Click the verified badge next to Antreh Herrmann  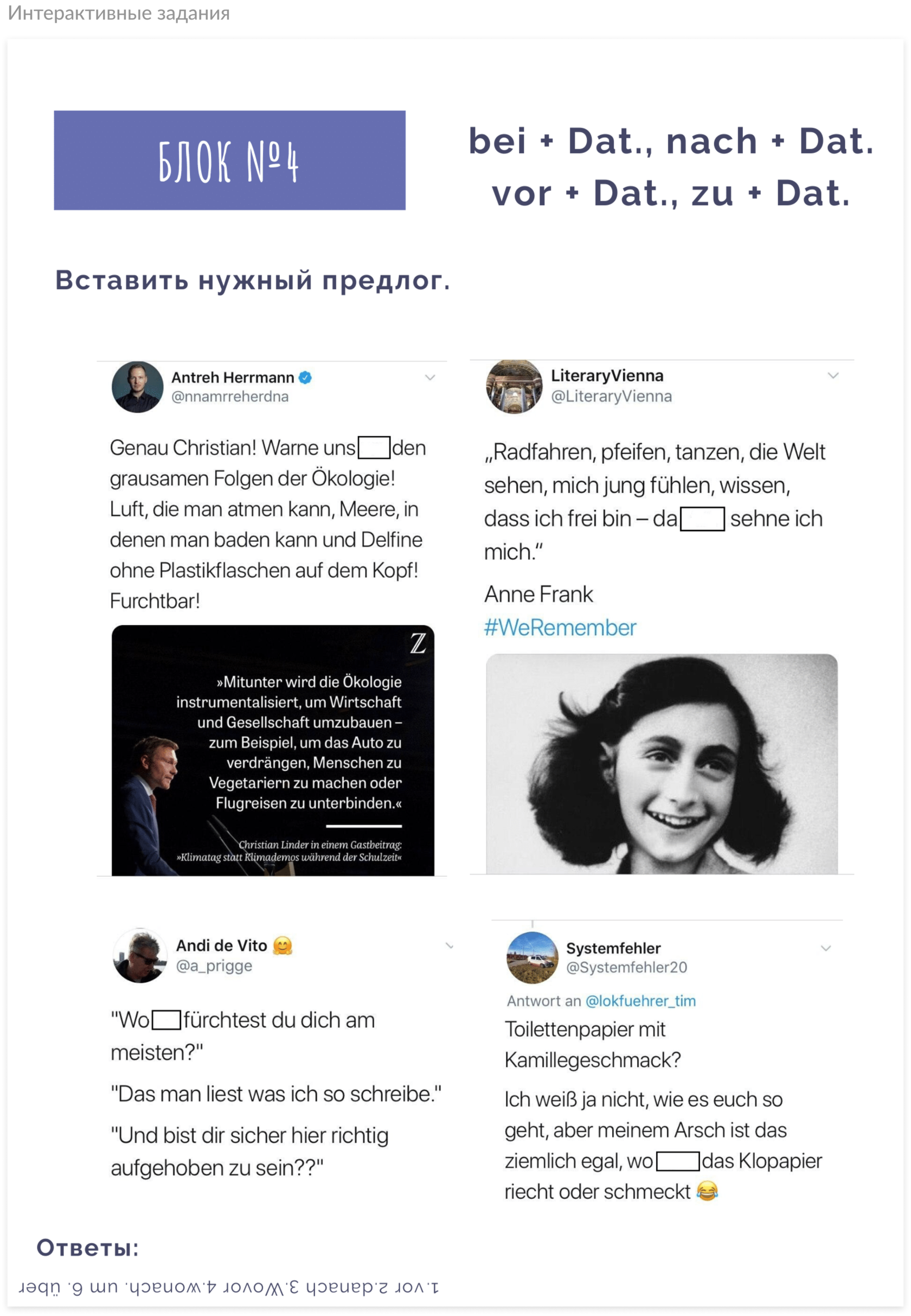pos(305,378)
